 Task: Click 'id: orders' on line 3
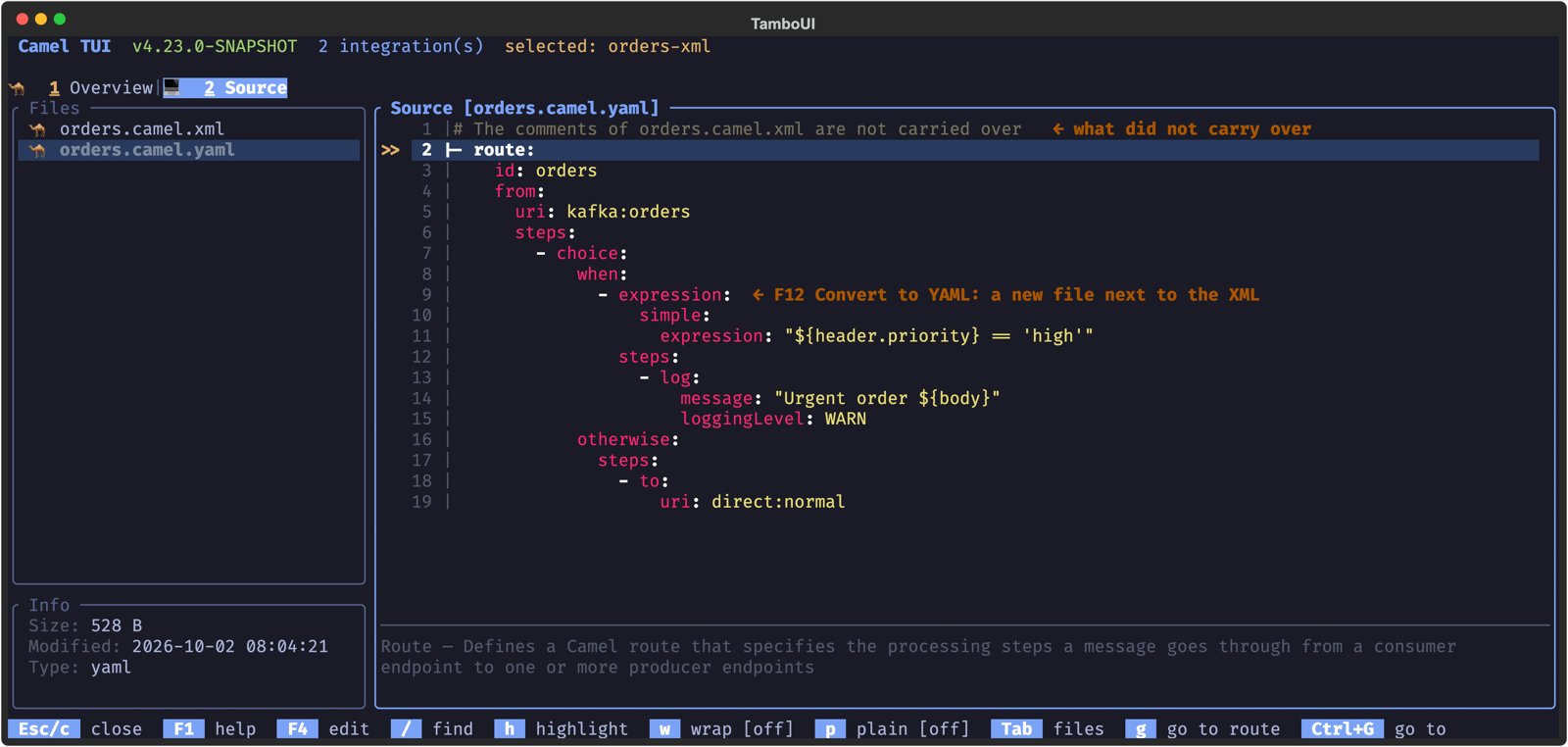coord(546,170)
